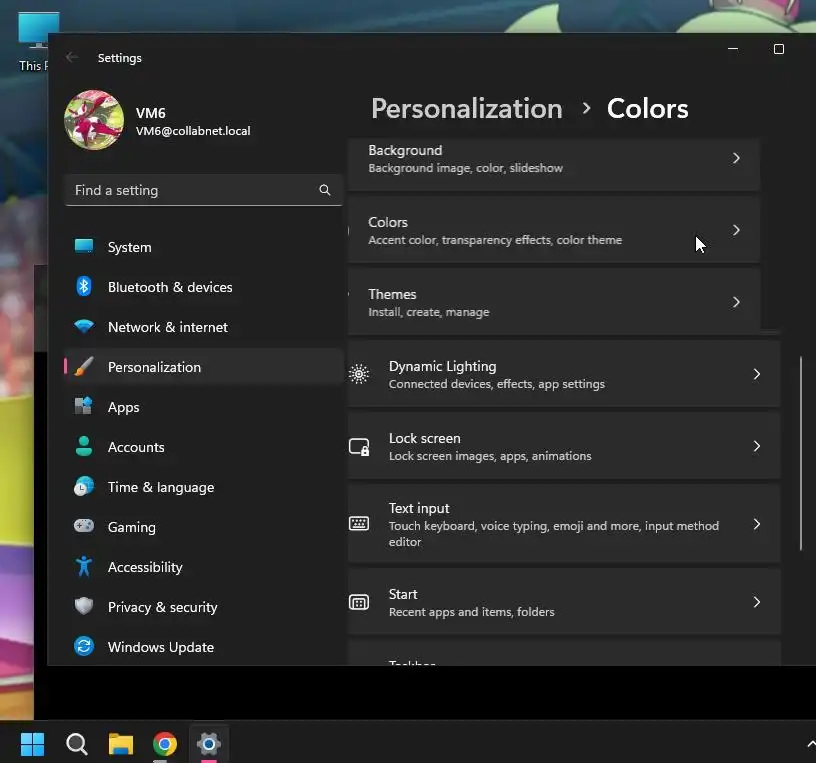Launch Google Chrome from taskbar
The height and width of the screenshot is (763, 816).
click(x=165, y=744)
